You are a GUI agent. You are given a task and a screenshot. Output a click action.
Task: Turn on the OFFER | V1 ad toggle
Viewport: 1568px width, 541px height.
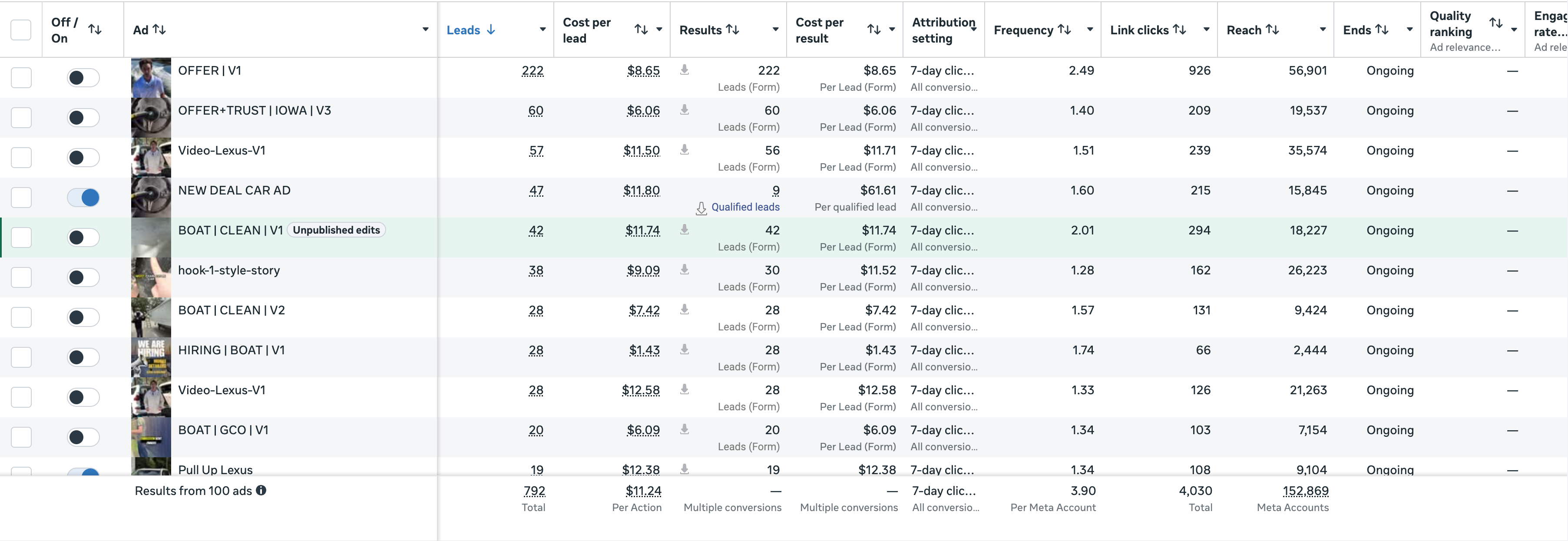83,77
